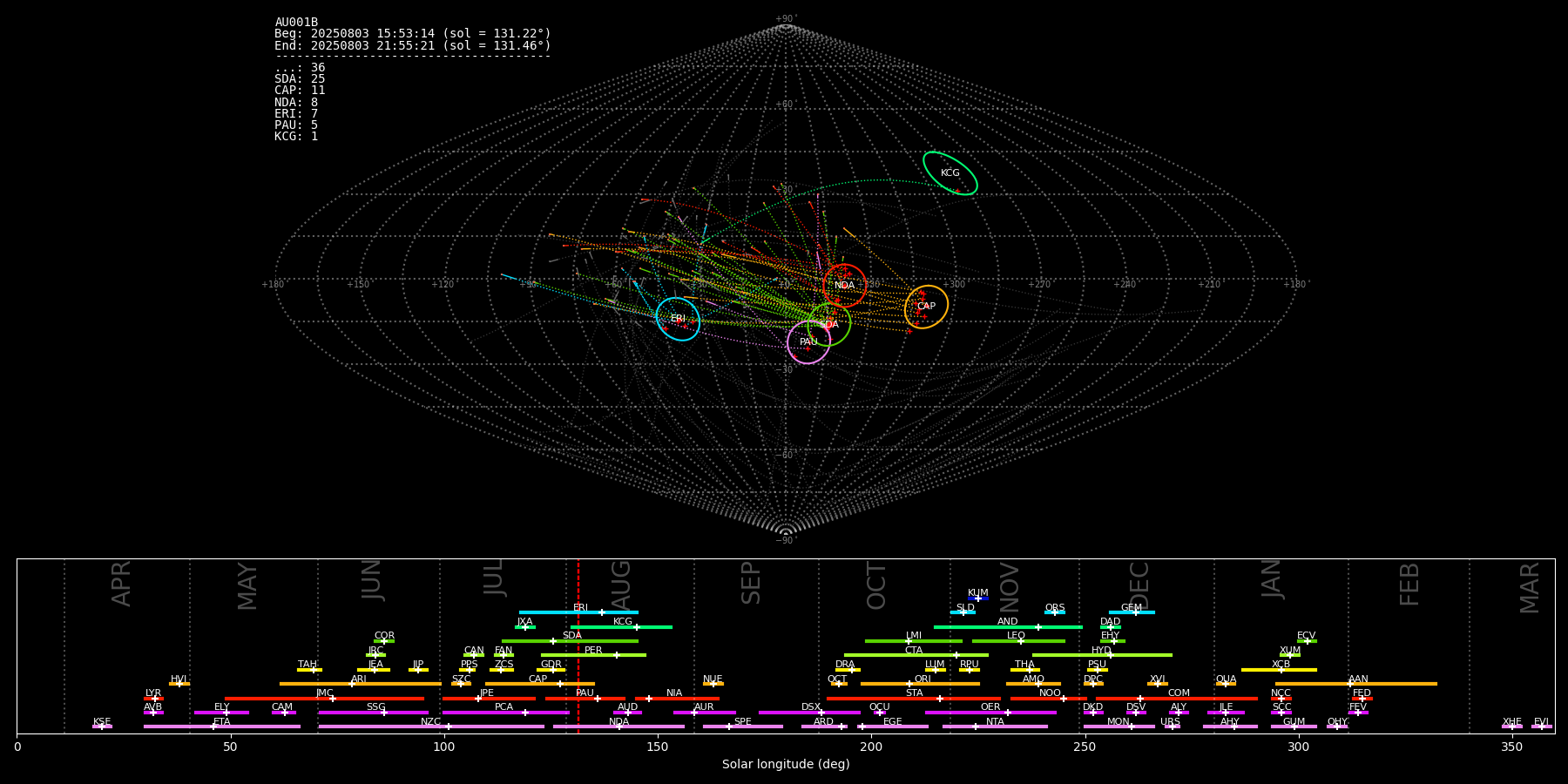Click the EVI shower bar in timeline
This screenshot has width=1568, height=784.
coord(1542,727)
